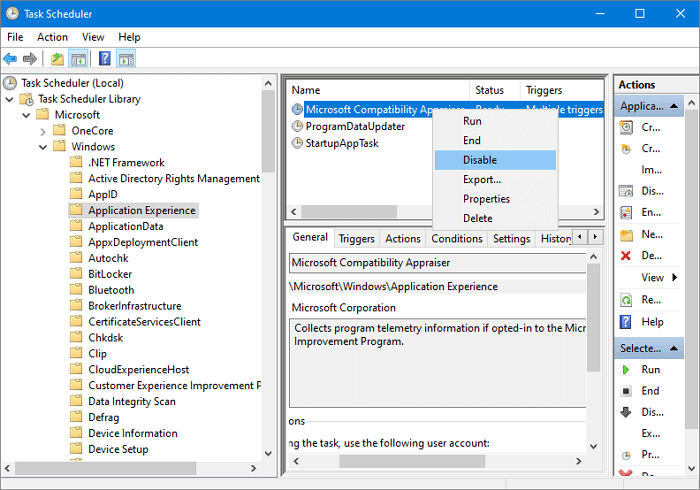This screenshot has width=700, height=490.
Task: Switch to the Triggers tab
Action: (356, 239)
